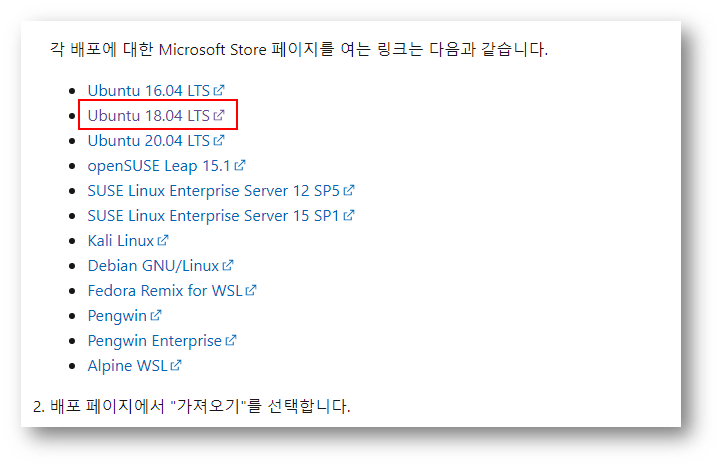Click external-link icon beside Ubuntu 18.04 LTS
The image size is (723, 469).
tap(219, 115)
